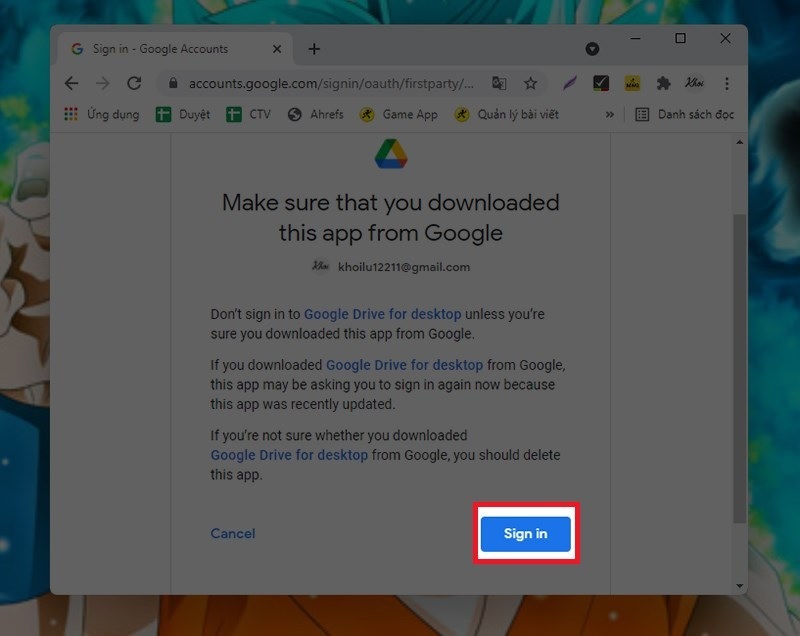
Task: Close the Sign in - Google Accounts tab
Action: [x=277, y=49]
